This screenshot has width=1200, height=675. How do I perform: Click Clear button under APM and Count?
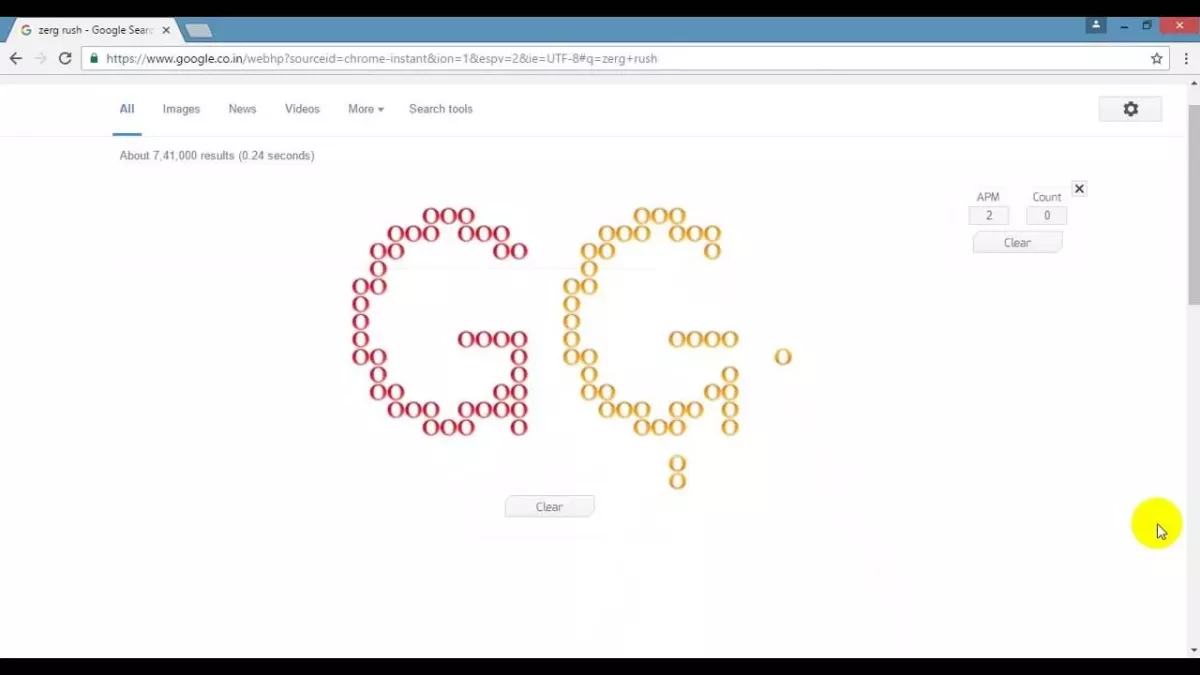(x=1017, y=243)
